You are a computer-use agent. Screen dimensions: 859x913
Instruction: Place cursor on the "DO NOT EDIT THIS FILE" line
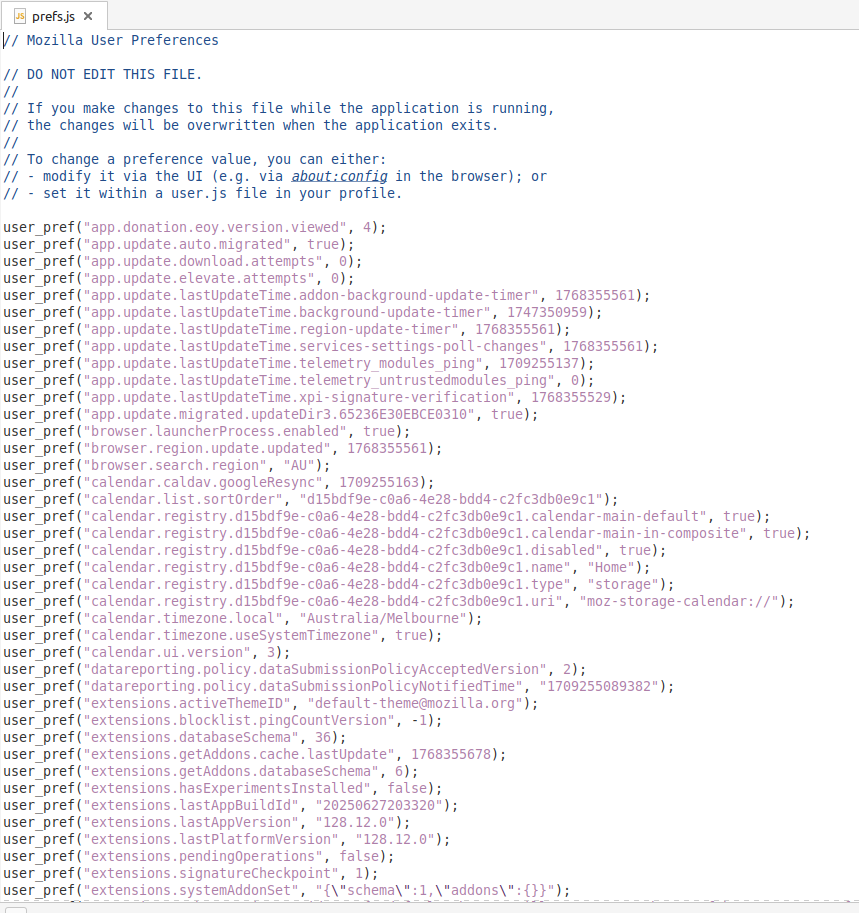coord(114,74)
